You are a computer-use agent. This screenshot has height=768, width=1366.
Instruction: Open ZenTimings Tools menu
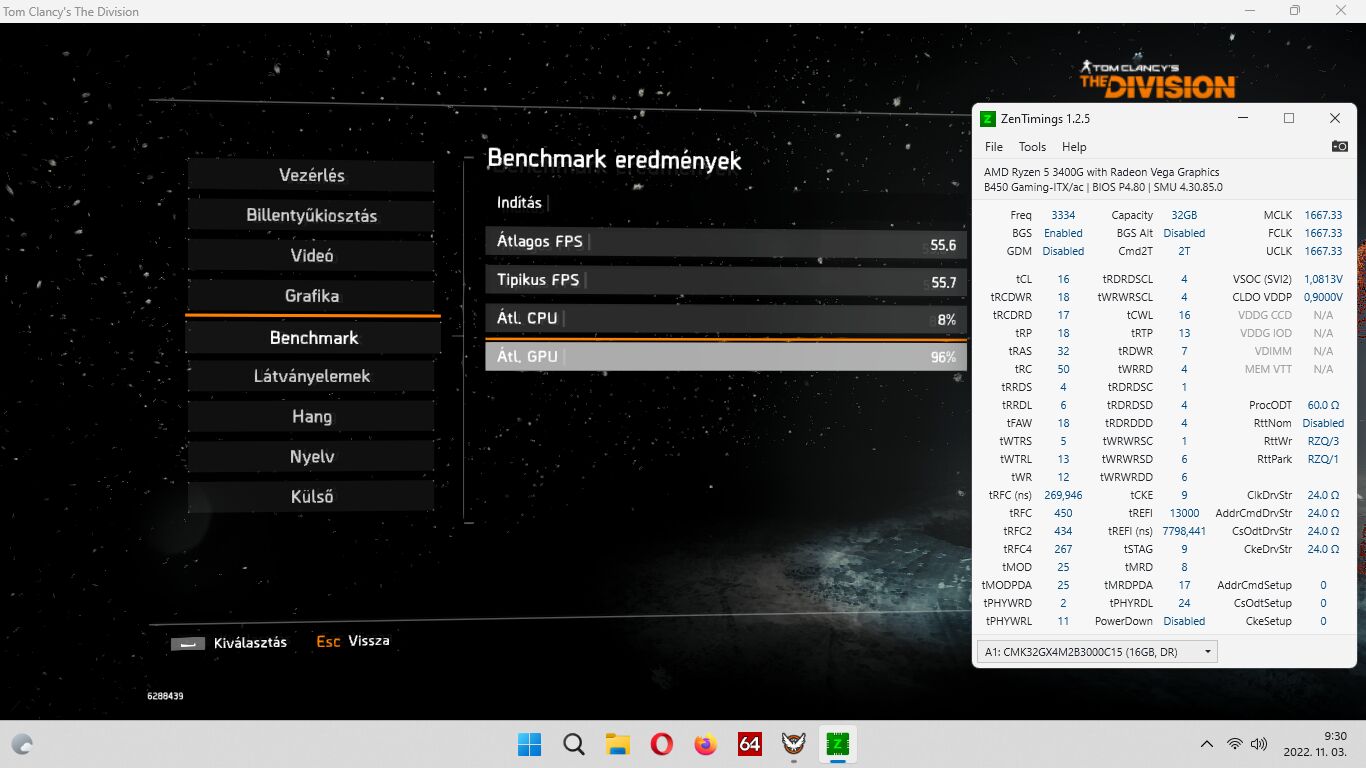pyautogui.click(x=1032, y=146)
